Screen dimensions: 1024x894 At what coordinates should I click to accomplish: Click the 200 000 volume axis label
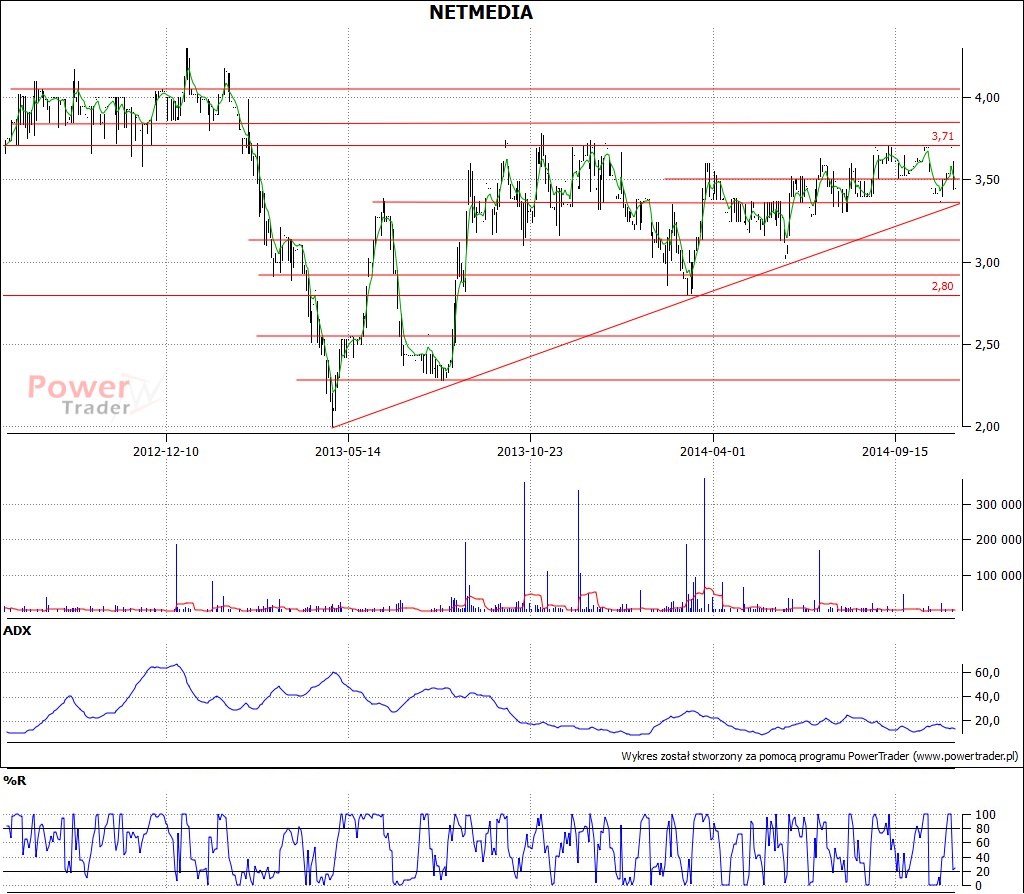[x=999, y=539]
